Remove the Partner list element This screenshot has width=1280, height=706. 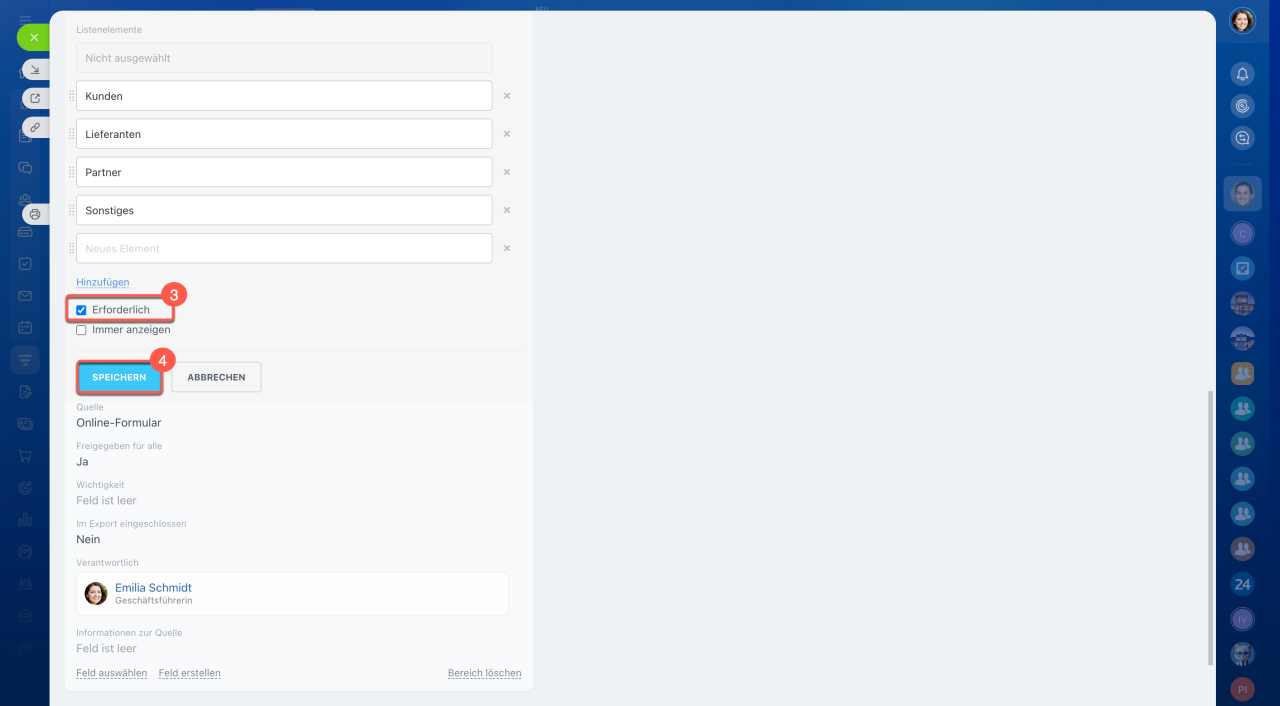pos(507,172)
